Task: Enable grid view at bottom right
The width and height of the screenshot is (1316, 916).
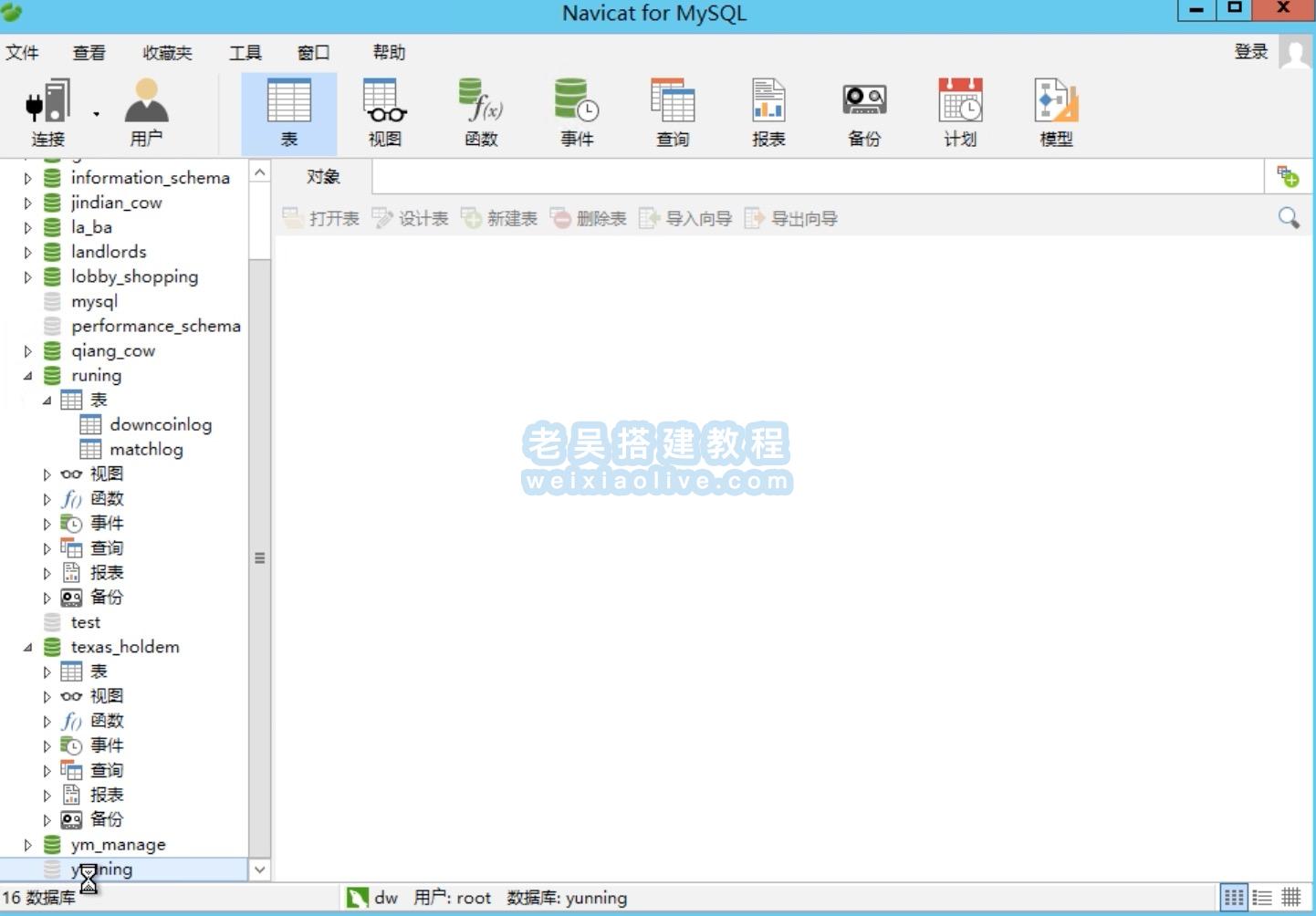Action: pos(1290,897)
